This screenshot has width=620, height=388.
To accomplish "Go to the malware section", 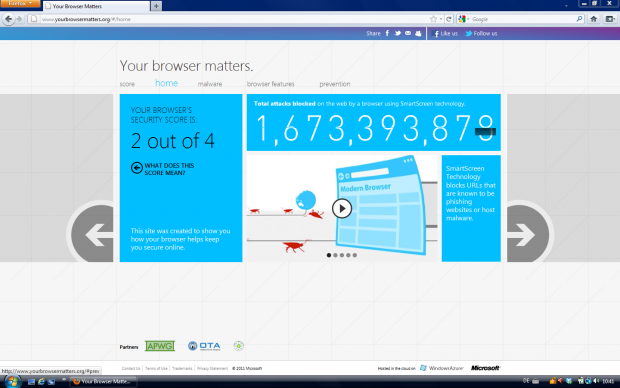I will point(210,84).
